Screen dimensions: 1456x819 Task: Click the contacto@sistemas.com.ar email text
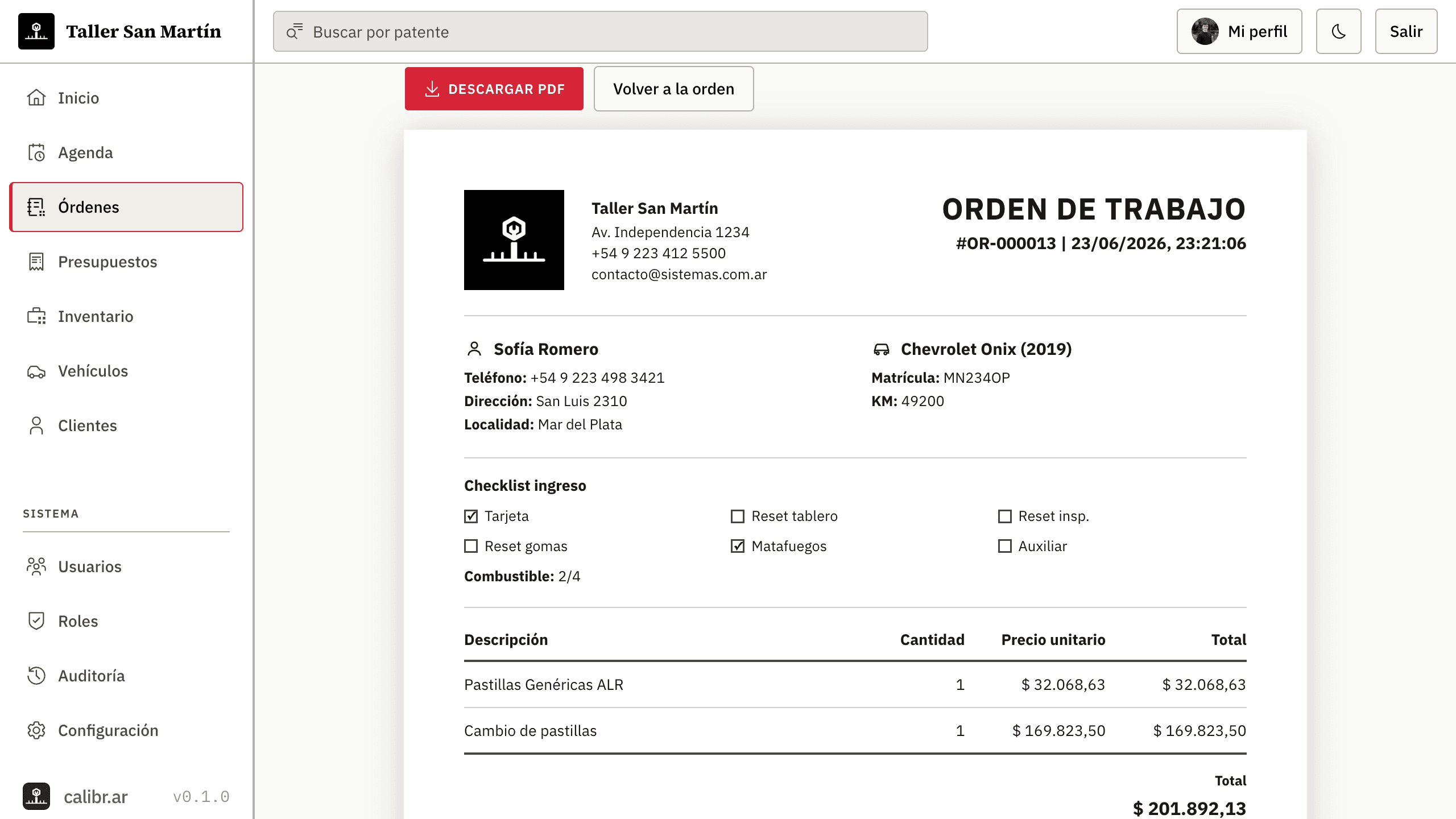coord(679,274)
